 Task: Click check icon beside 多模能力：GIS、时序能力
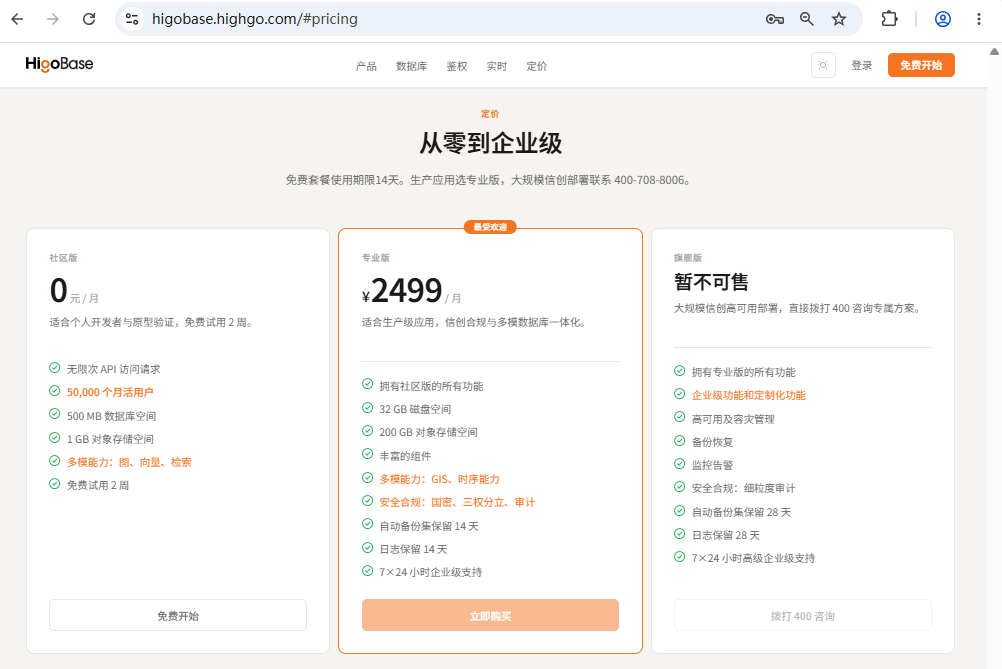coord(367,477)
